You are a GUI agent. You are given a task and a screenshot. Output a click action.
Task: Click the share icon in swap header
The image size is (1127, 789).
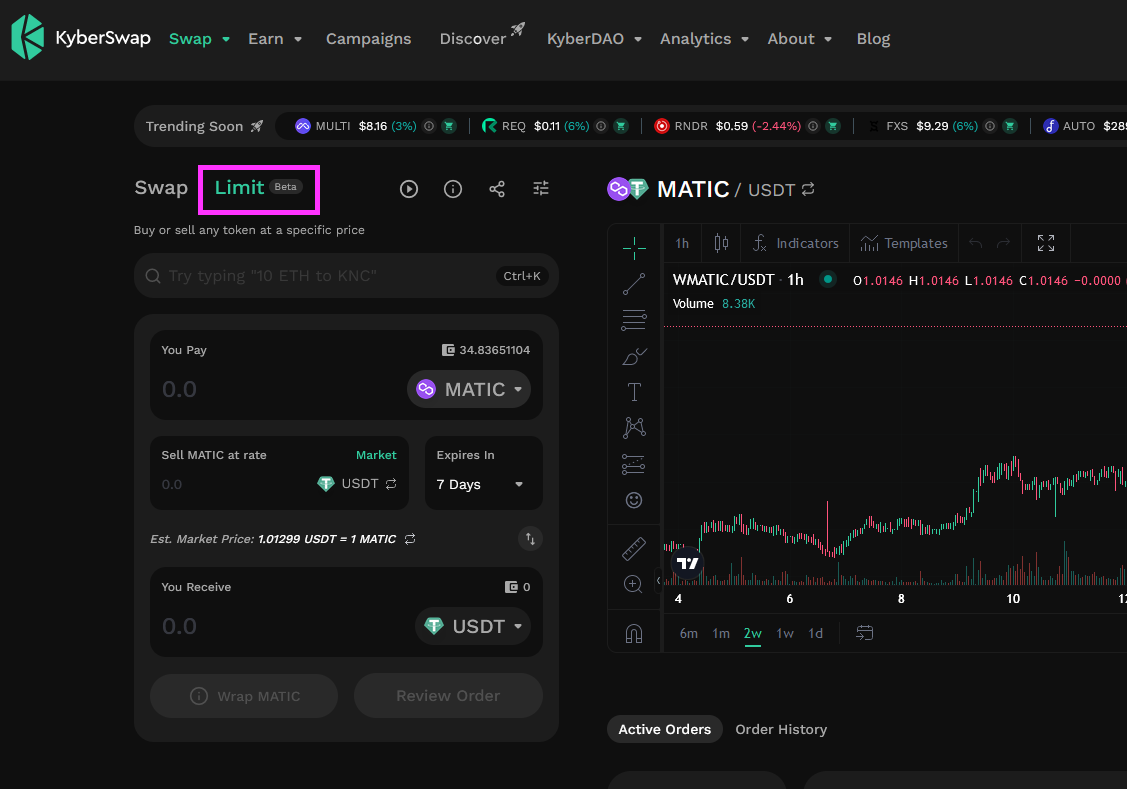(497, 189)
